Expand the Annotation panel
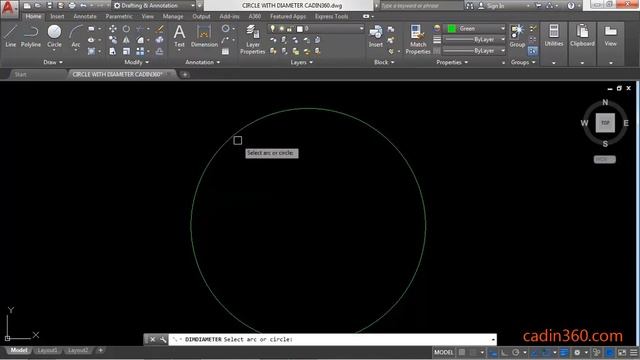Image resolution: width=640 pixels, height=360 pixels. pos(202,62)
